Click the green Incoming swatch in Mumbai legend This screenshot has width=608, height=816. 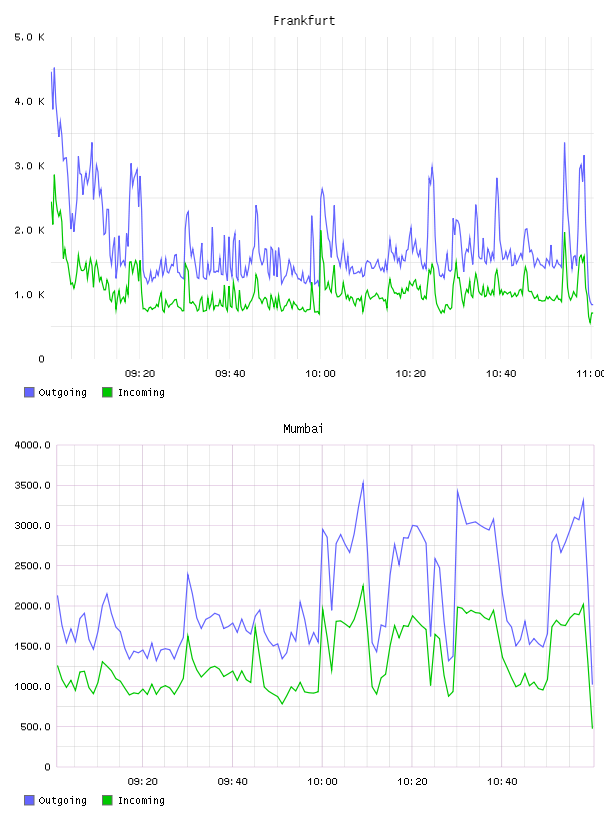(107, 800)
